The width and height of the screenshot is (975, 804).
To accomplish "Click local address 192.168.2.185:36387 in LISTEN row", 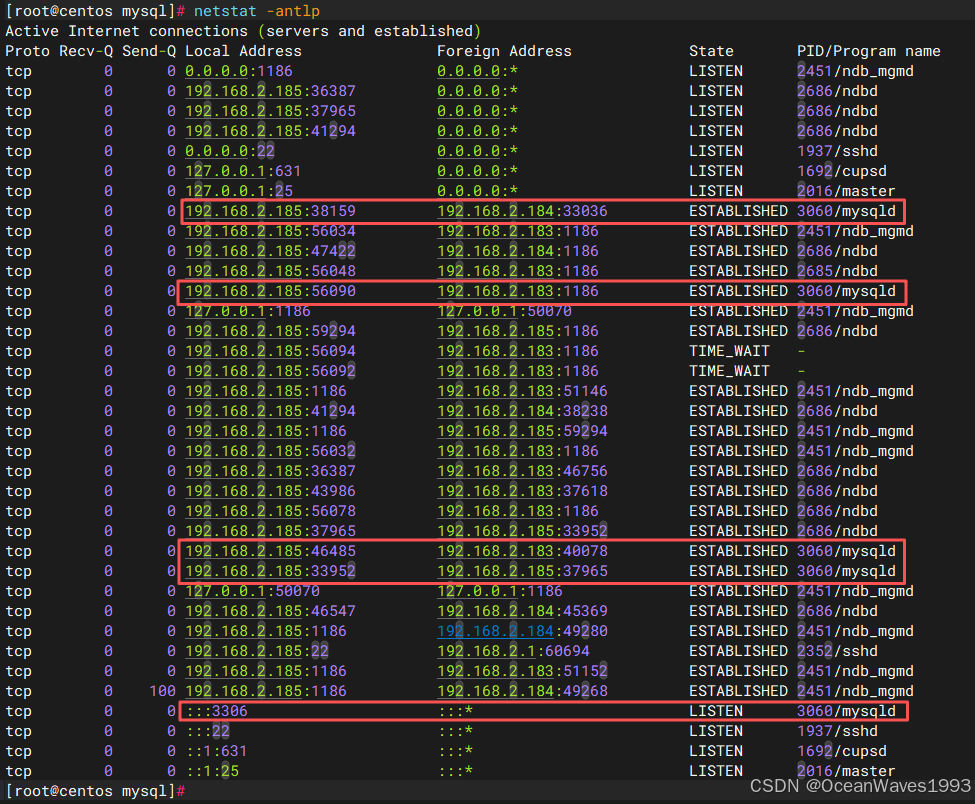I will click(x=270, y=91).
